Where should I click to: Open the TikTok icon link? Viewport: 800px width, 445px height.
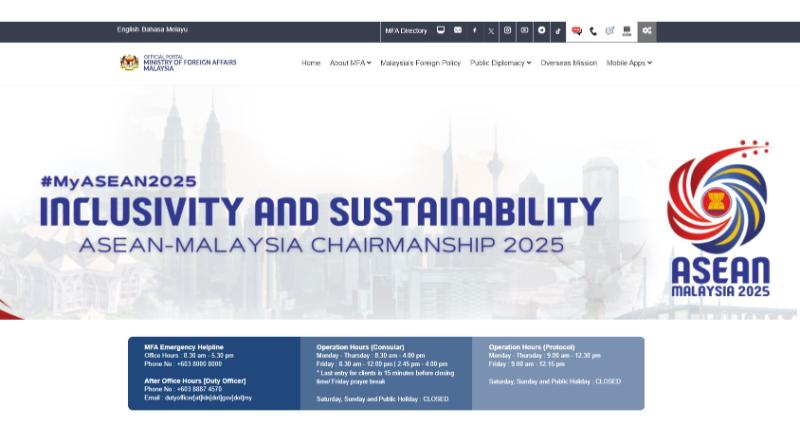(558, 31)
